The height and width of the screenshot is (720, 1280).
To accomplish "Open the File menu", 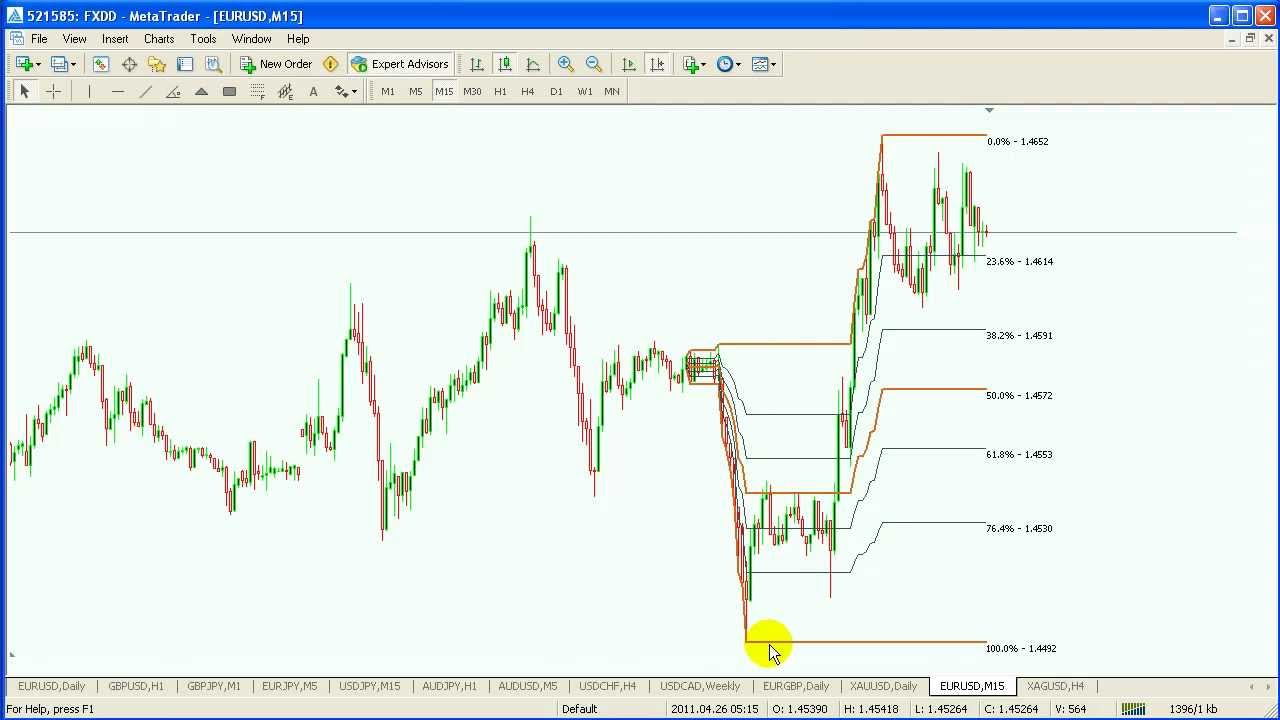I will click(39, 39).
